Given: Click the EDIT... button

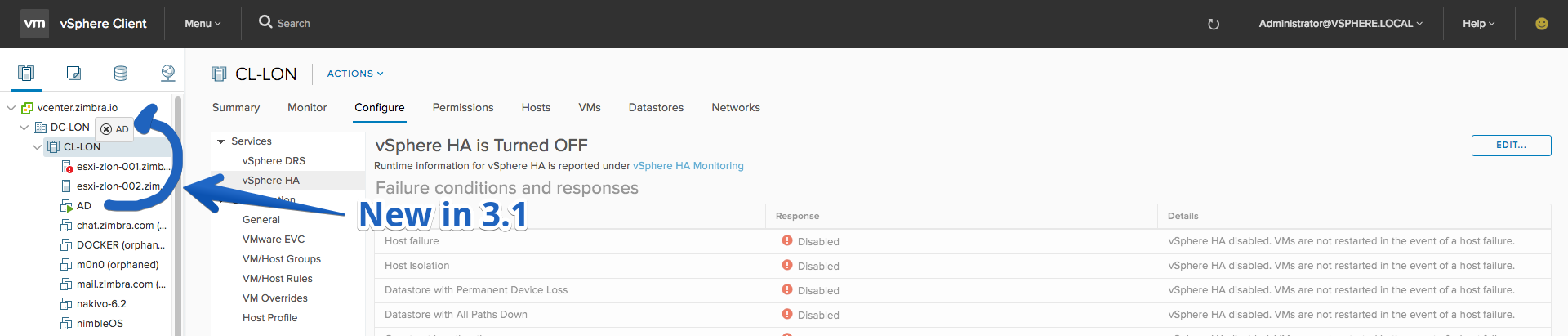Looking at the screenshot, I should coord(1511,145).
